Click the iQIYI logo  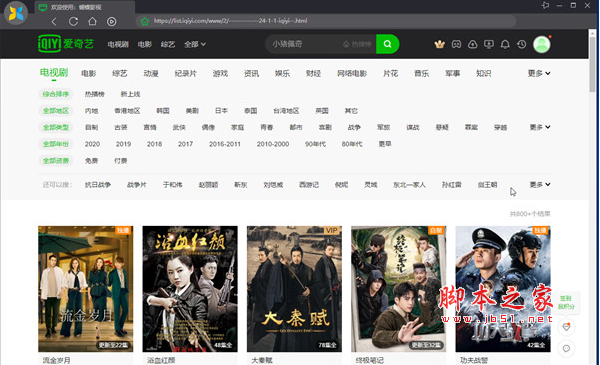click(66, 43)
